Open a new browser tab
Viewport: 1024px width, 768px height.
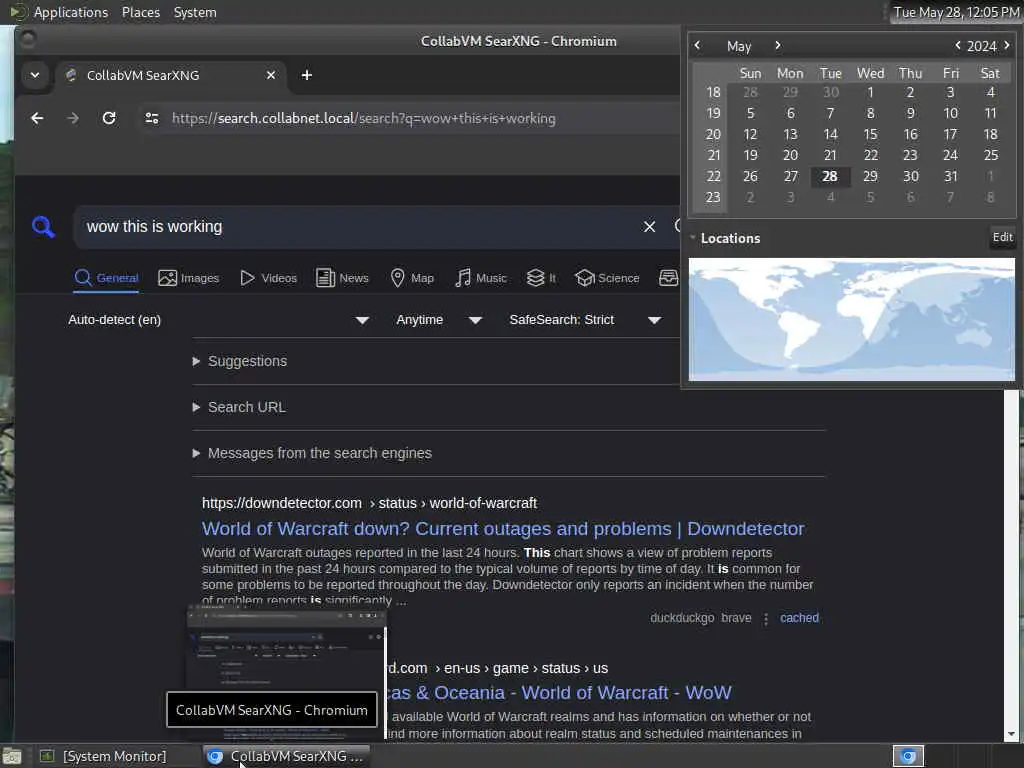coord(306,75)
